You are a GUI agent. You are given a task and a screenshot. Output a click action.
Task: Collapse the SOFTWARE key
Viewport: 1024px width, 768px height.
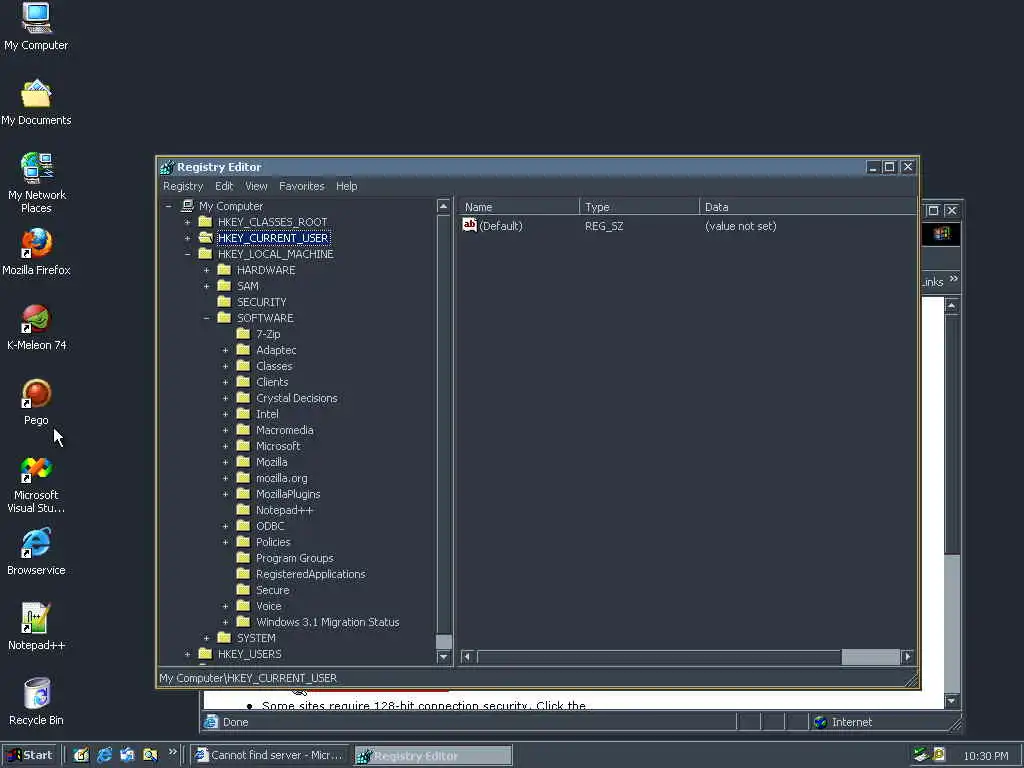point(206,318)
